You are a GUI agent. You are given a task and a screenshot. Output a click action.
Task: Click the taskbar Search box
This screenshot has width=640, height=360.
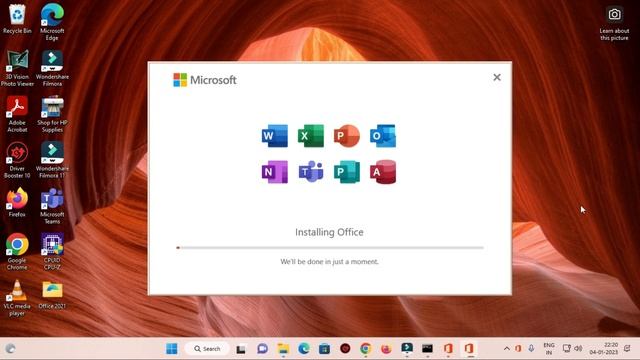(207, 349)
